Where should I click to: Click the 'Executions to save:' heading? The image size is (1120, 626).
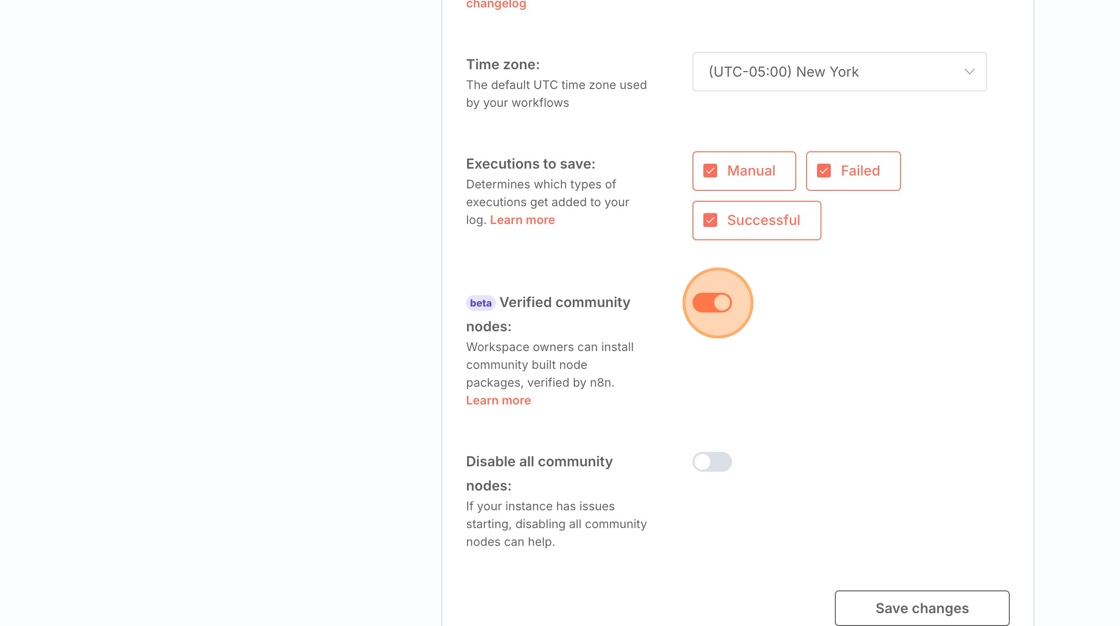click(530, 164)
